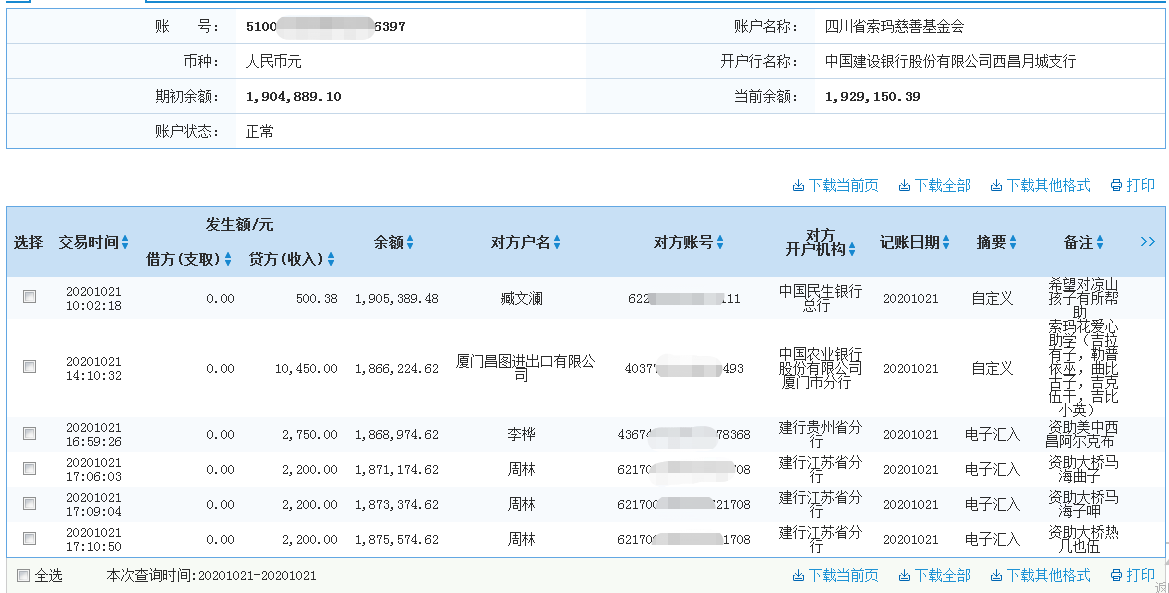Click the download-current-page icon next to 下载当前页
Screen dimensions: 1169x593
tap(799, 184)
